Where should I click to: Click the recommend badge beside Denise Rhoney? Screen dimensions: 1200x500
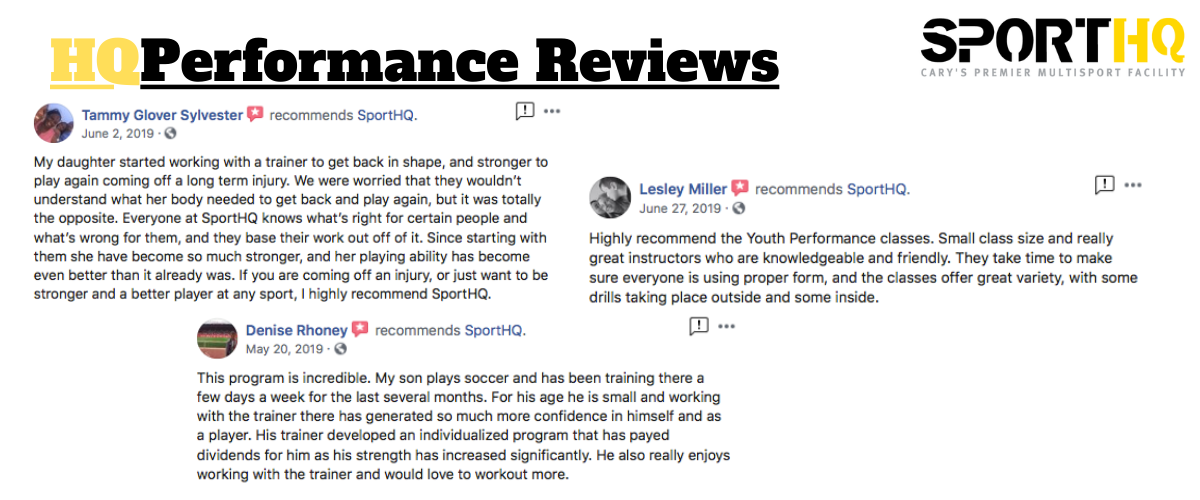(360, 330)
